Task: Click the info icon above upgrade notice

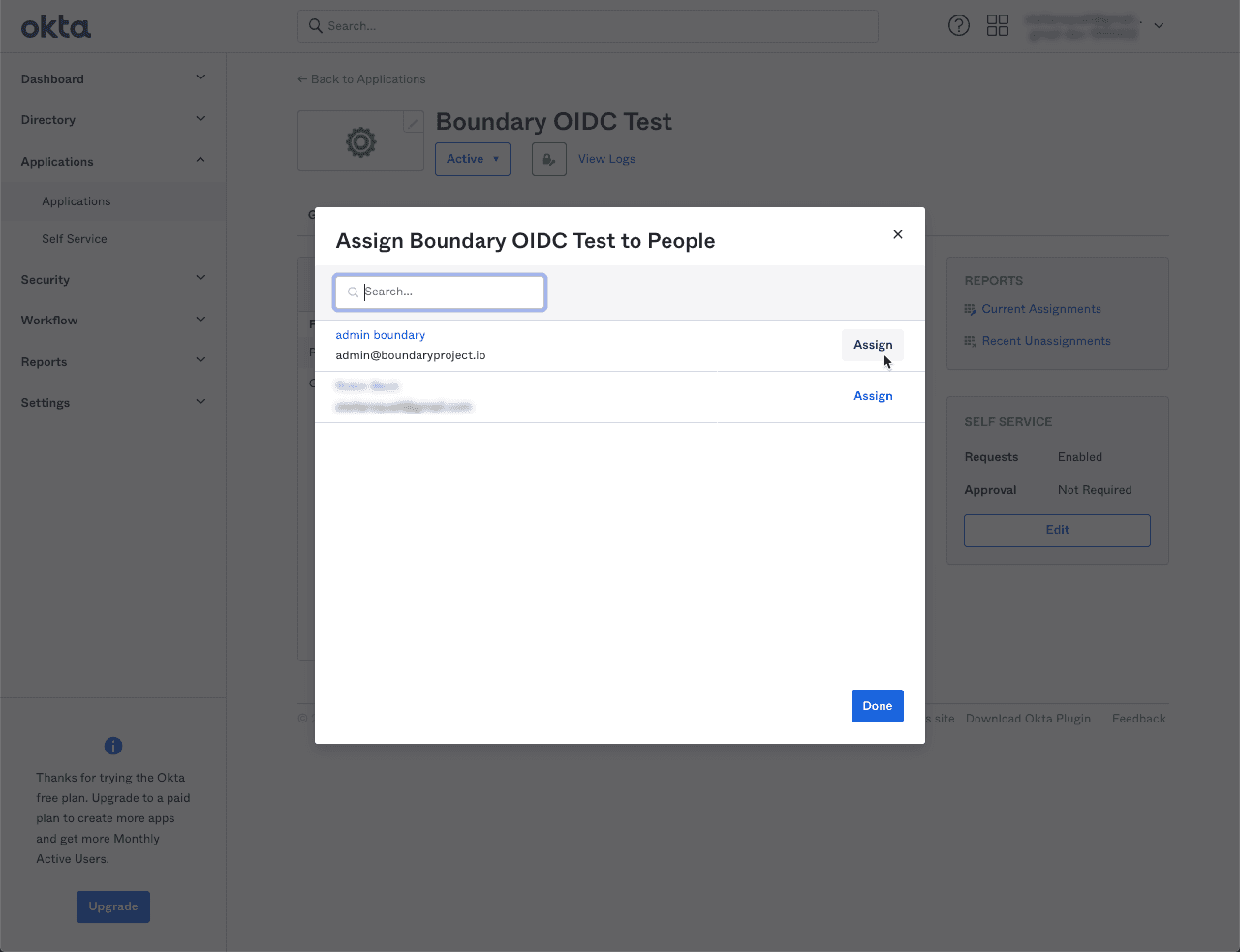Action: (x=113, y=746)
